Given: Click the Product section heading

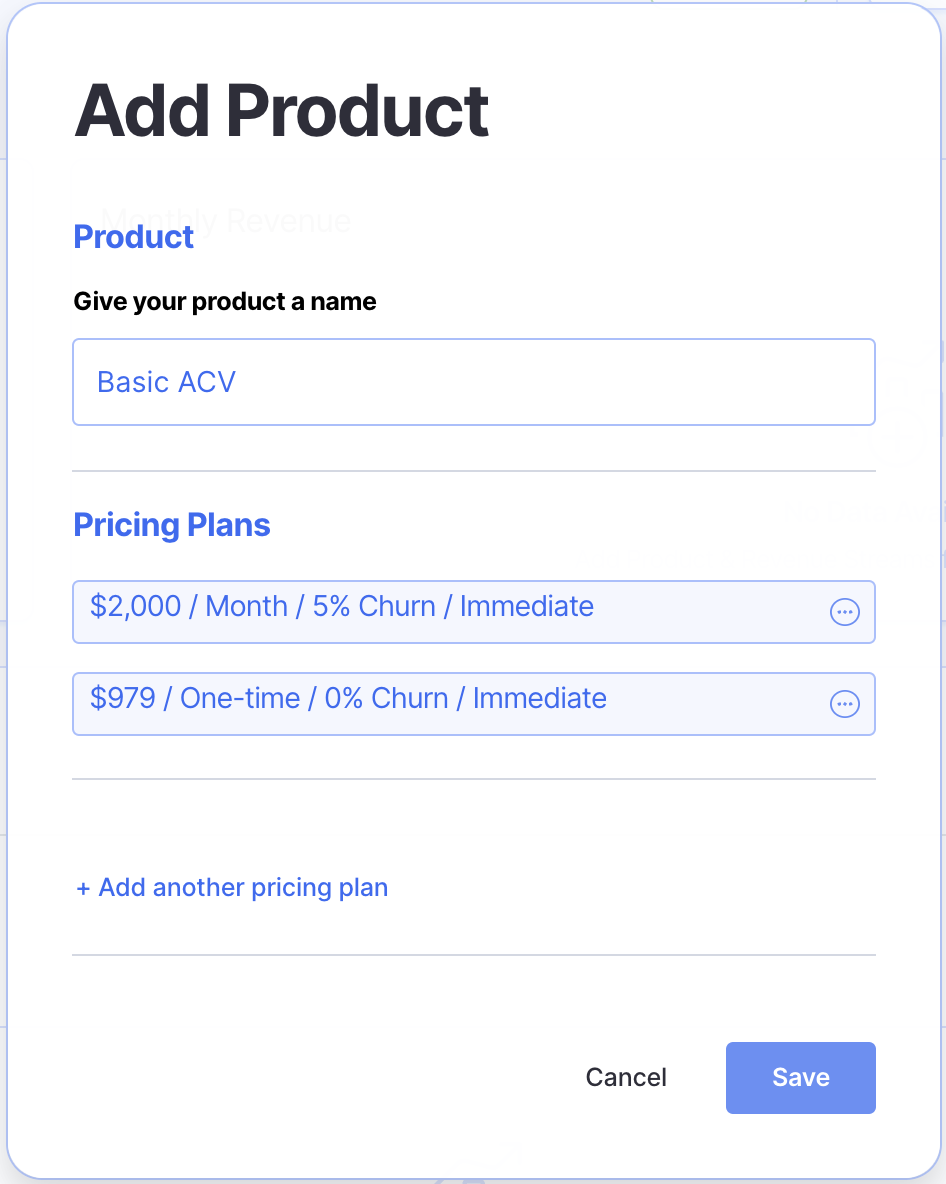Looking at the screenshot, I should [x=134, y=237].
